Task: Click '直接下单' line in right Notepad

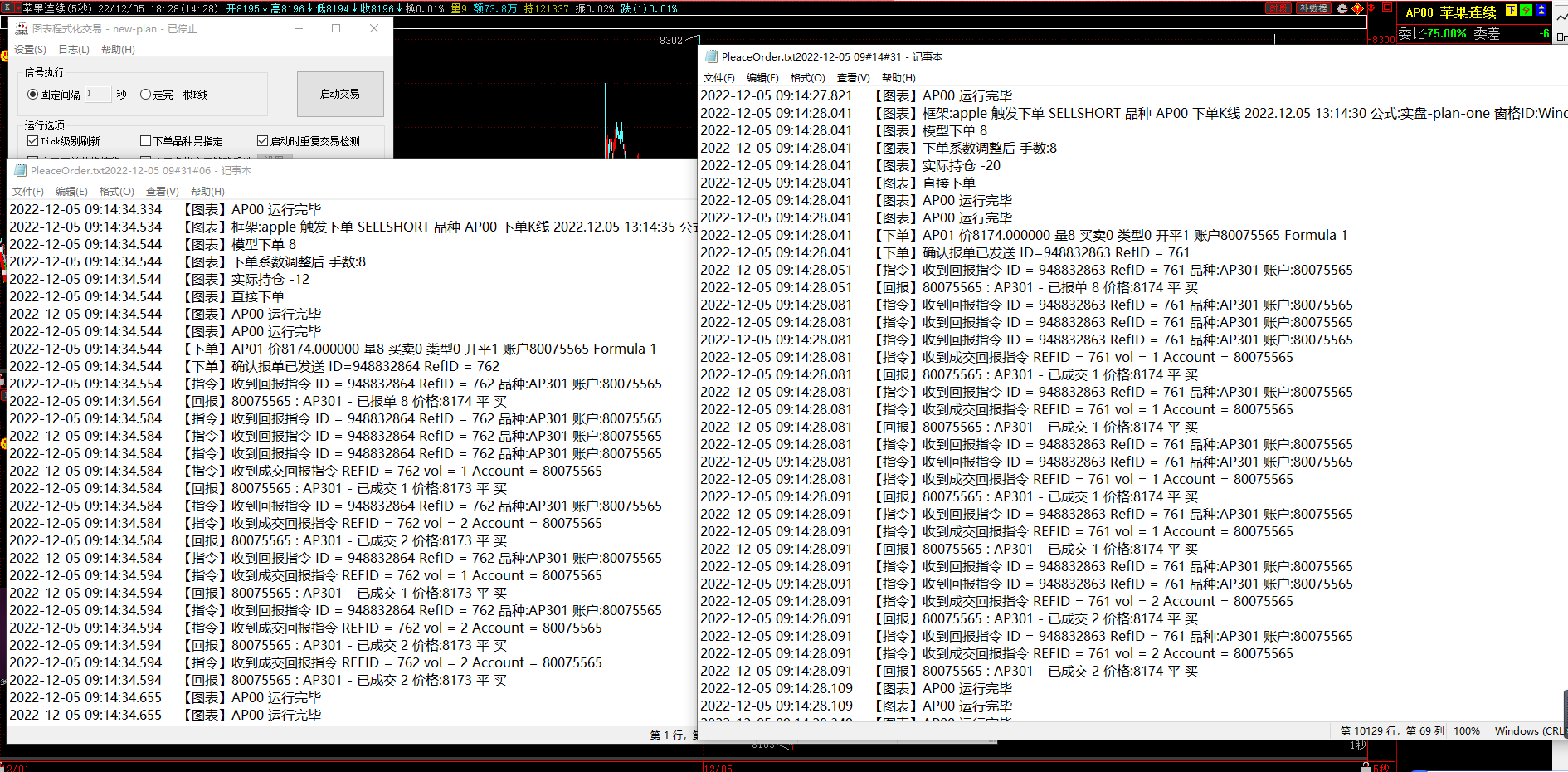Action: (x=949, y=183)
